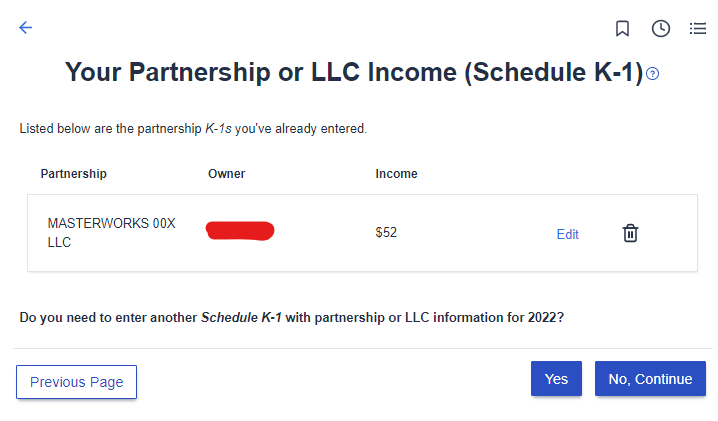Viewport: 718px width, 421px height.
Task: Open the topics list icon
Action: [x=698, y=28]
